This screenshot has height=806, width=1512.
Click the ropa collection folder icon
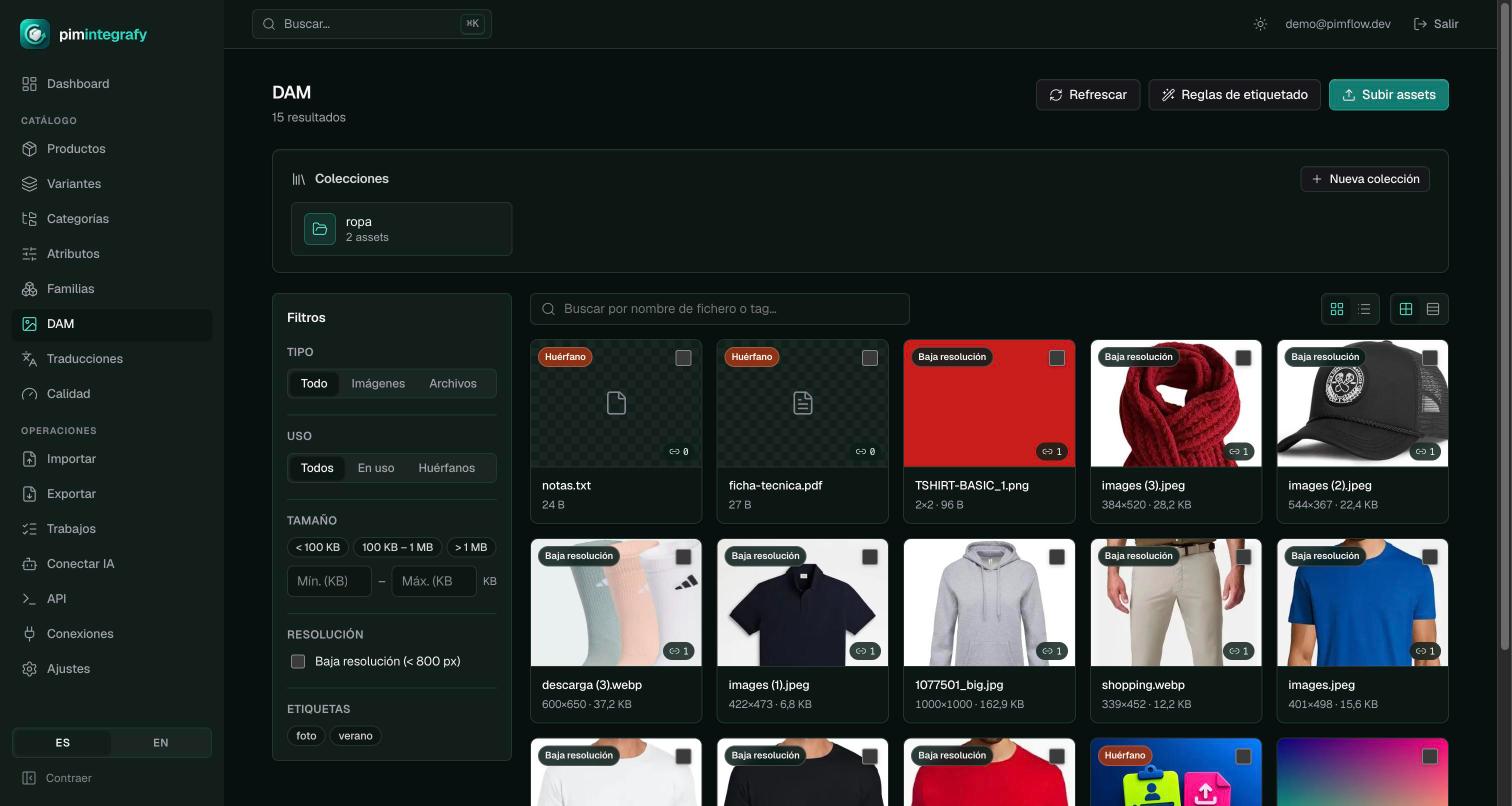[x=320, y=229]
